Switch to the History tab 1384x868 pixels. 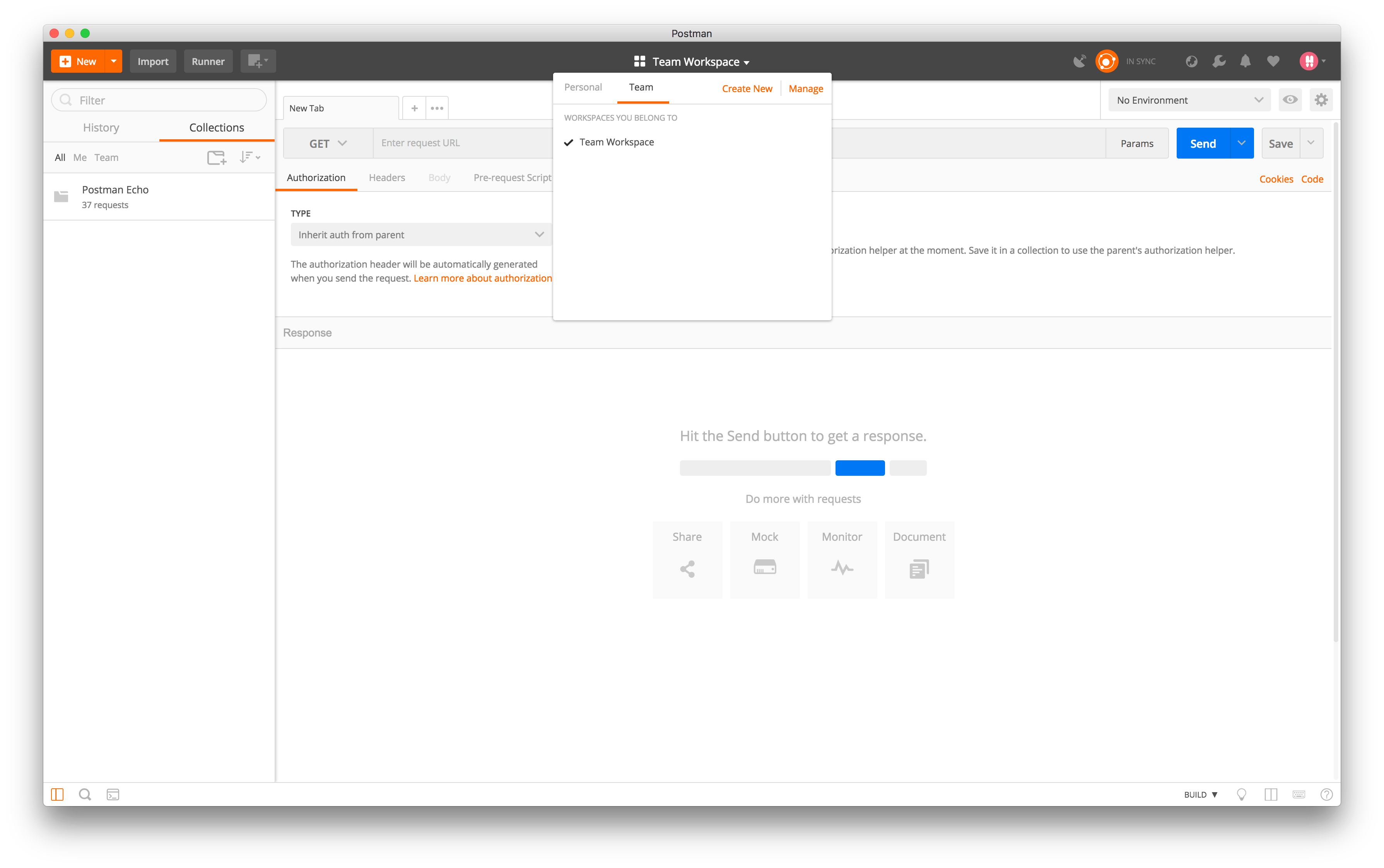[x=101, y=127]
